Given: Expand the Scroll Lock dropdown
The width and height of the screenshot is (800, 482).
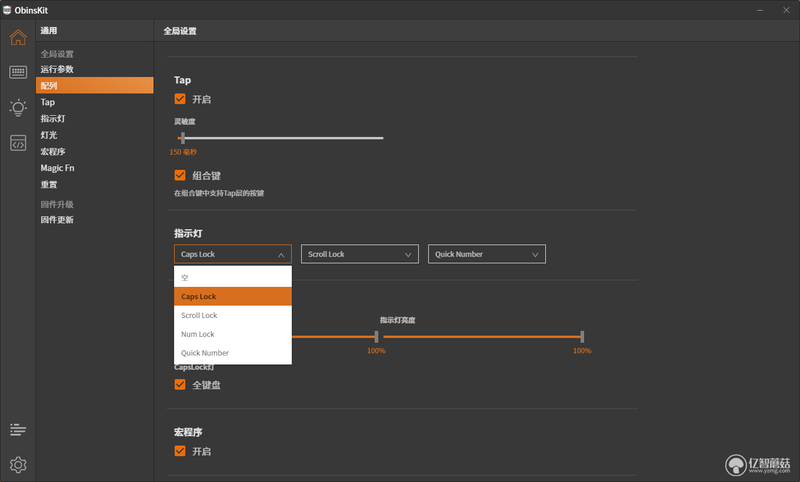Looking at the screenshot, I should (x=360, y=254).
